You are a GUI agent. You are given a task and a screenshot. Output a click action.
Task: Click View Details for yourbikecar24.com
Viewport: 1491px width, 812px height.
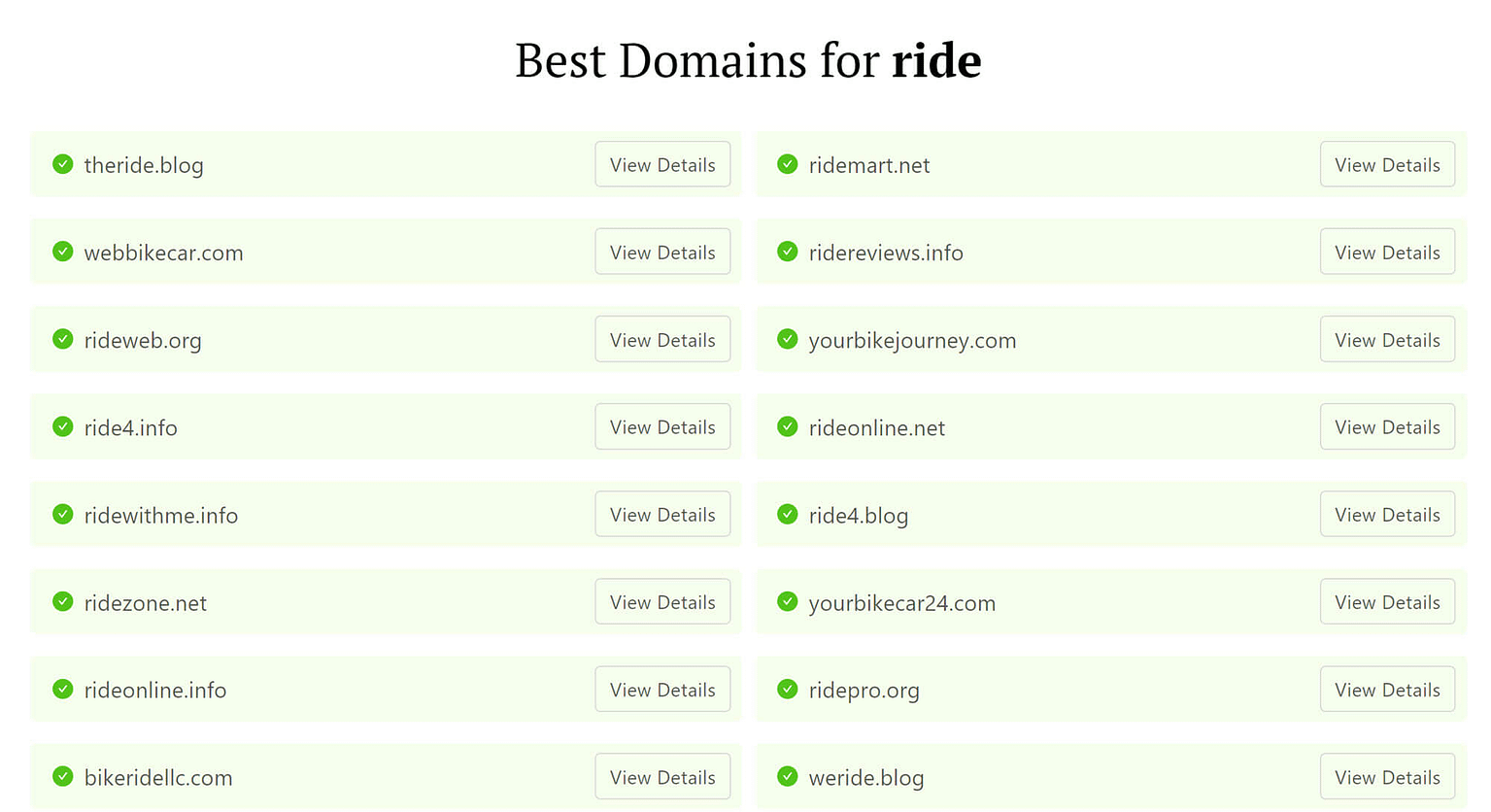(1387, 601)
